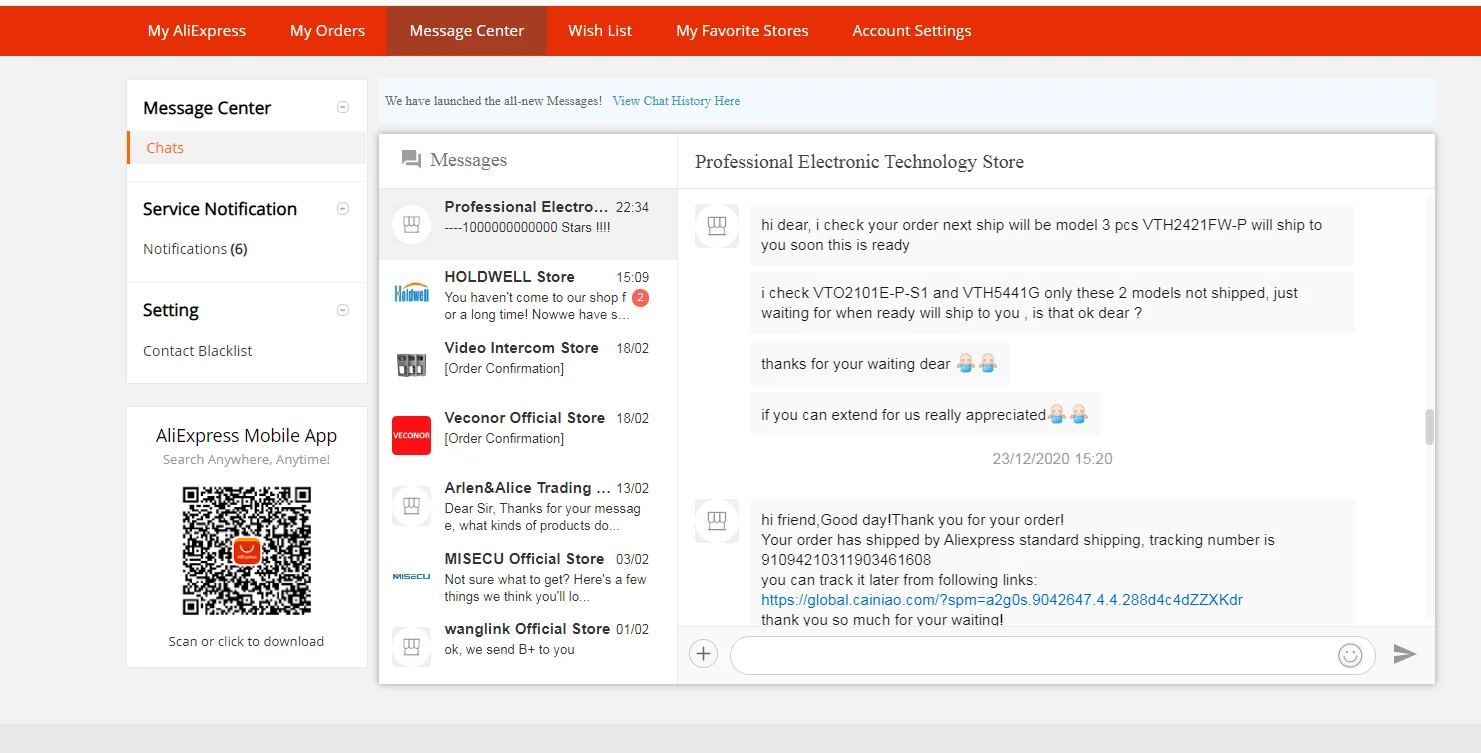
Task: Click the wanglink store avatar icon
Action: [411, 646]
